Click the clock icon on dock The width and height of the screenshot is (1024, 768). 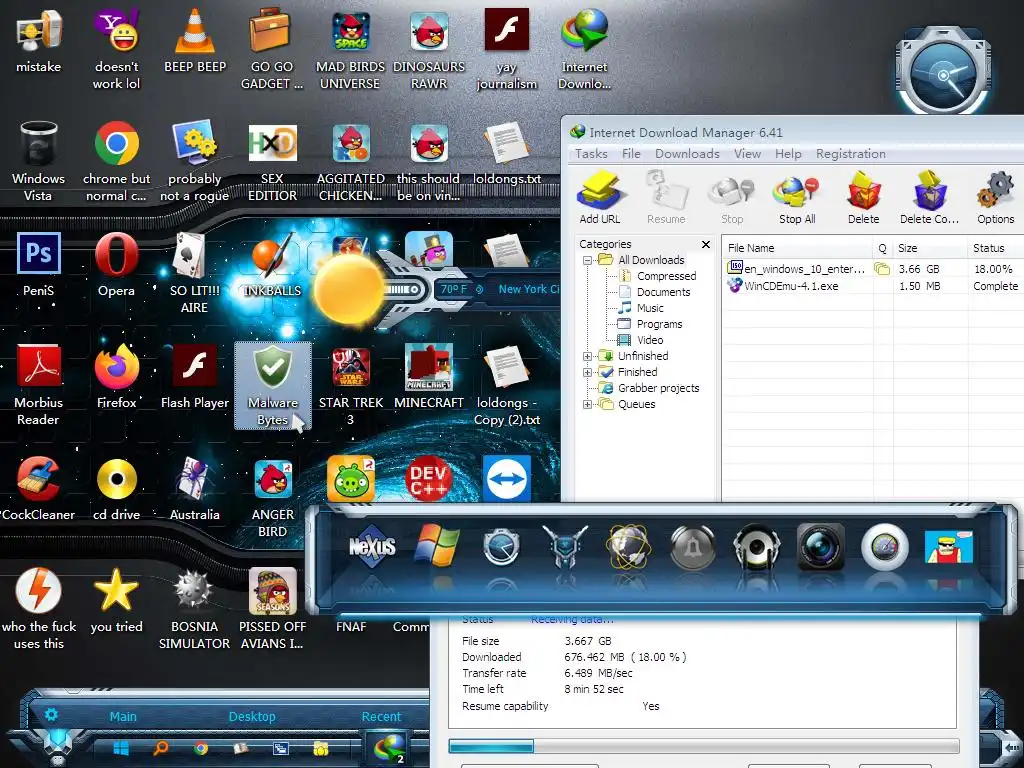tap(501, 547)
